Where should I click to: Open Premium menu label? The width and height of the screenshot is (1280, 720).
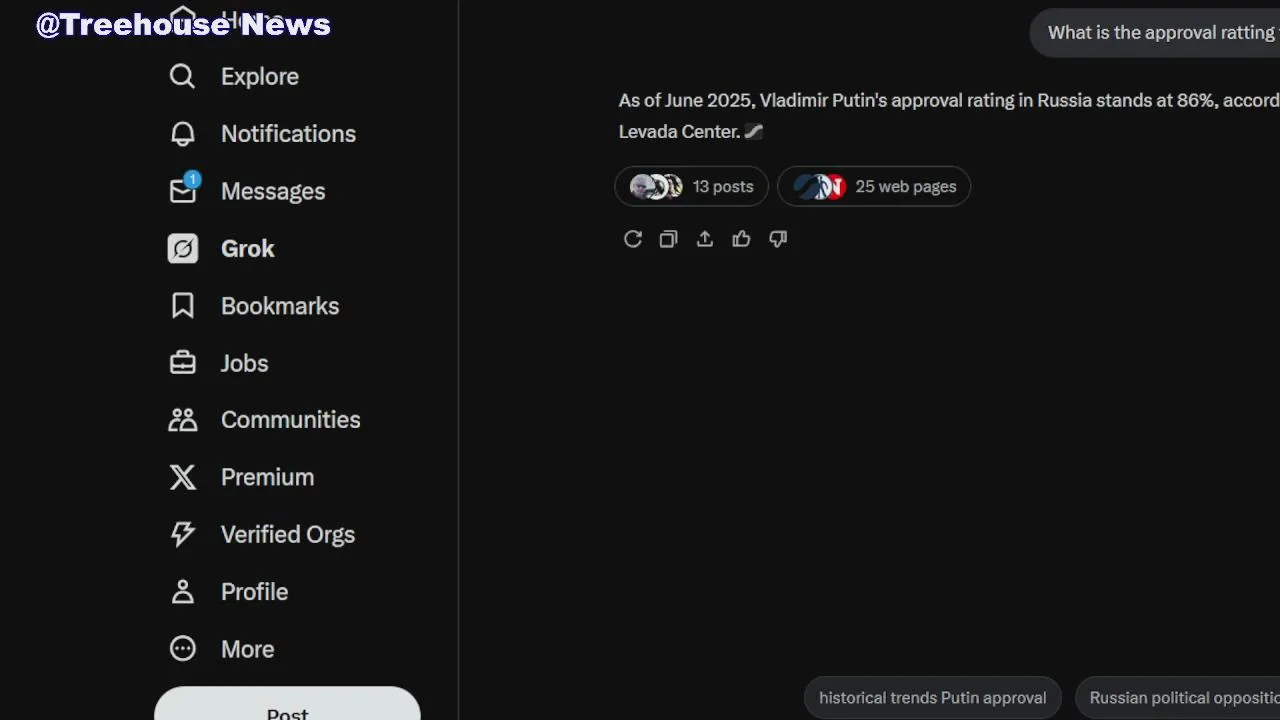tap(267, 477)
